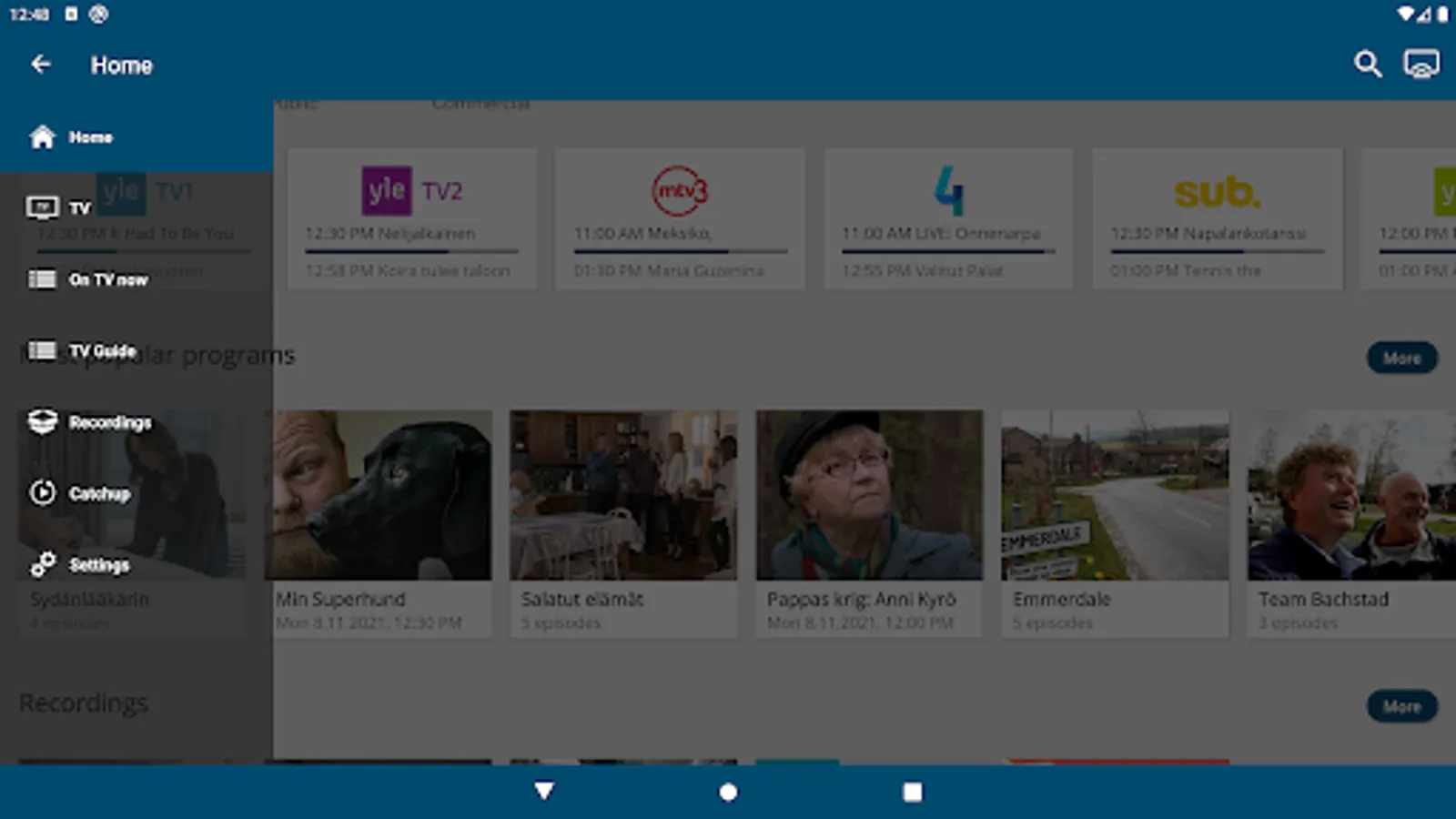Open the Salatut elämät thumbnail
Viewport: 1456px width, 819px height.
click(623, 495)
